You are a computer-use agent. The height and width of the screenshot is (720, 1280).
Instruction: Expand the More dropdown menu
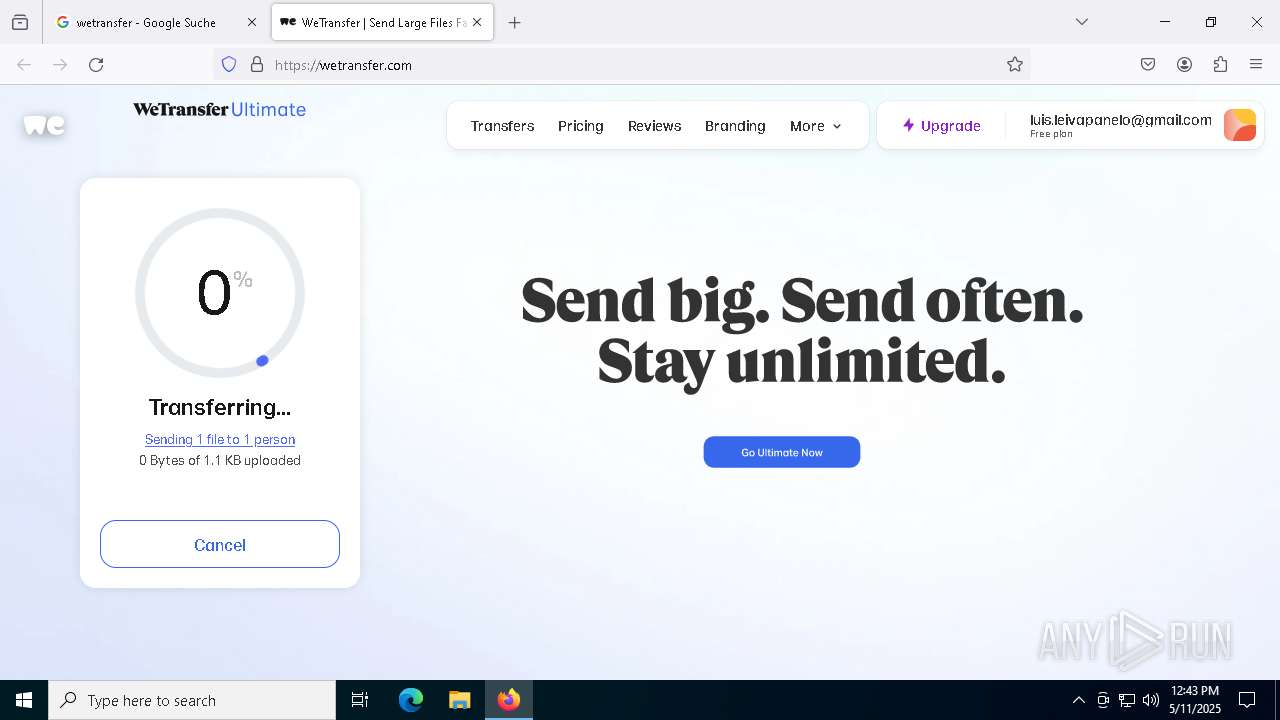816,126
